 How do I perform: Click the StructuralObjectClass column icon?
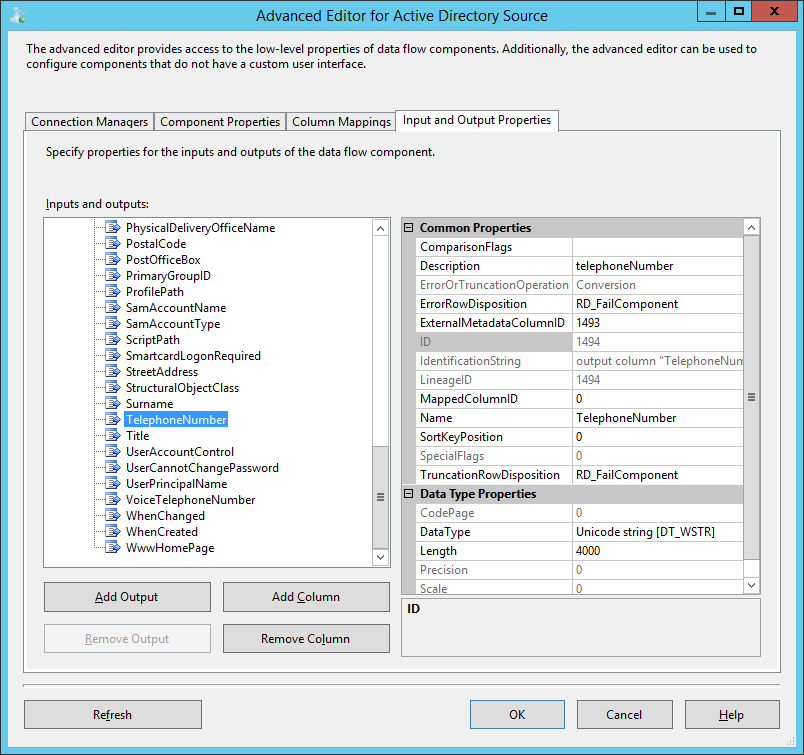(x=113, y=387)
